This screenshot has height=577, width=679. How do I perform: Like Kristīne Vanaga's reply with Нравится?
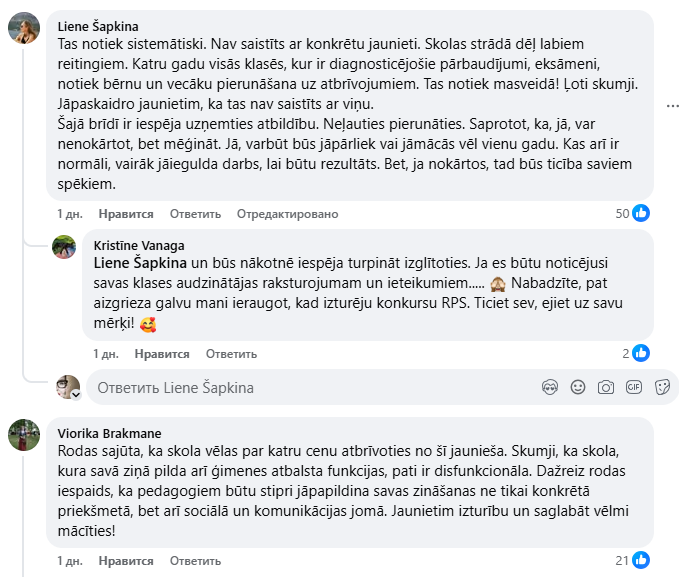pyautogui.click(x=162, y=354)
